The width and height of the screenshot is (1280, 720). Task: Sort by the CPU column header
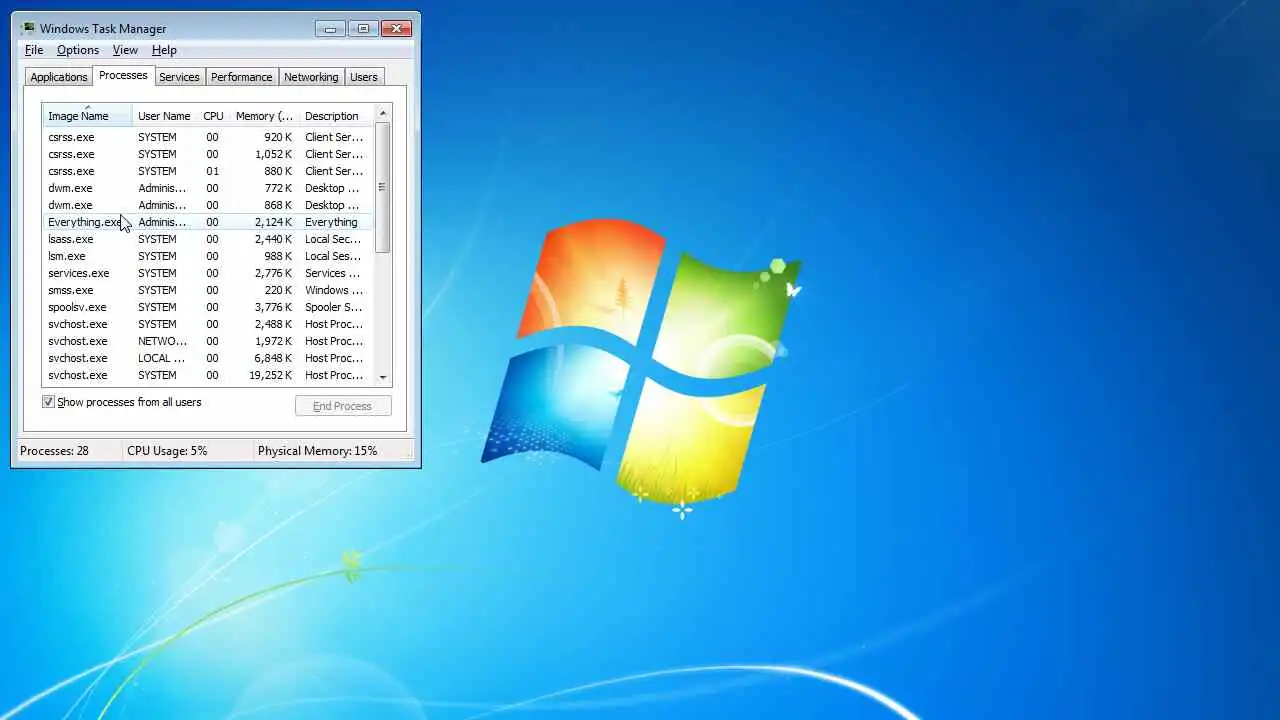[213, 116]
